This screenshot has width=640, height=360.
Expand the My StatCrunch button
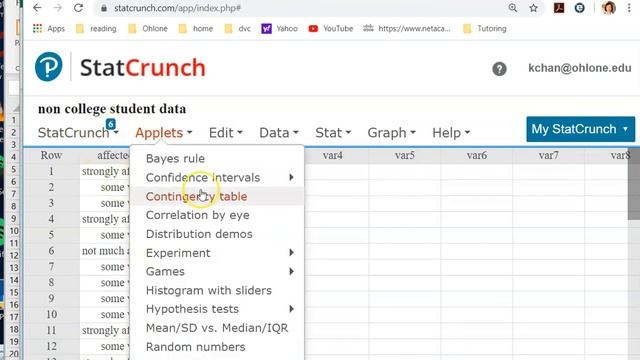pos(580,129)
